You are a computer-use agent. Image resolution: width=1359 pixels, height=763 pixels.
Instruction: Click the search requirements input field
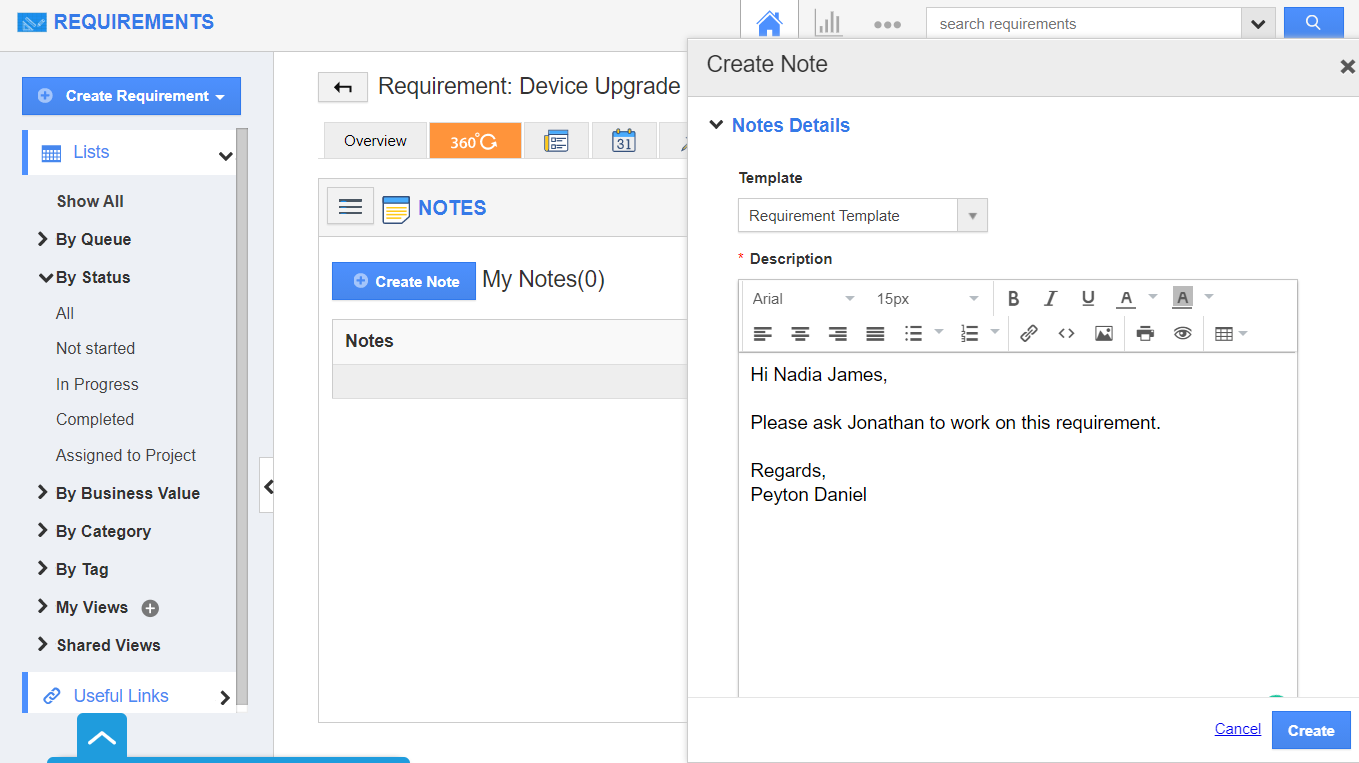[x=1083, y=24]
